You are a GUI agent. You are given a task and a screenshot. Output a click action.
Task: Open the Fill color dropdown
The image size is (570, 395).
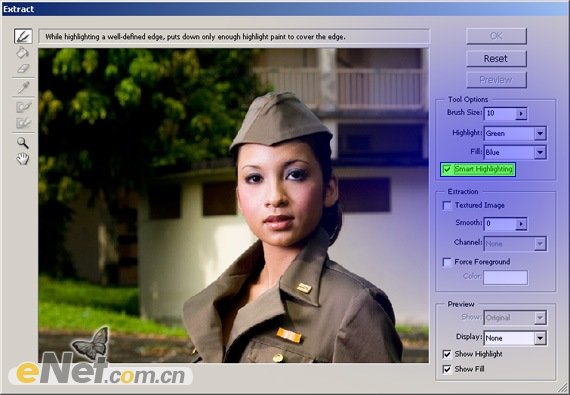(x=540, y=152)
